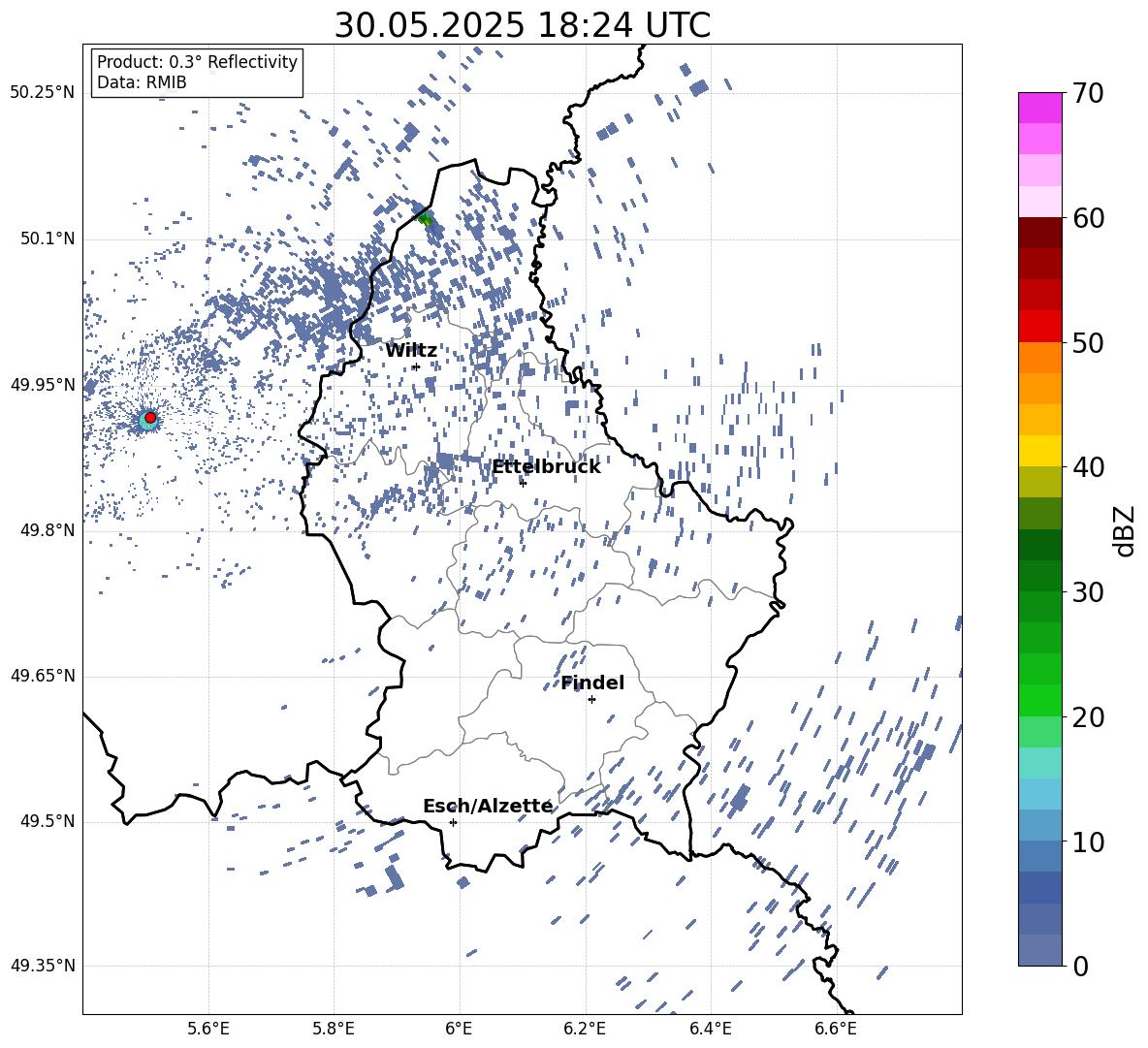This screenshot has width=1148, height=1048.
Task: Click the plot title 30.05.2025 18:24 UTC
Action: 522,25
